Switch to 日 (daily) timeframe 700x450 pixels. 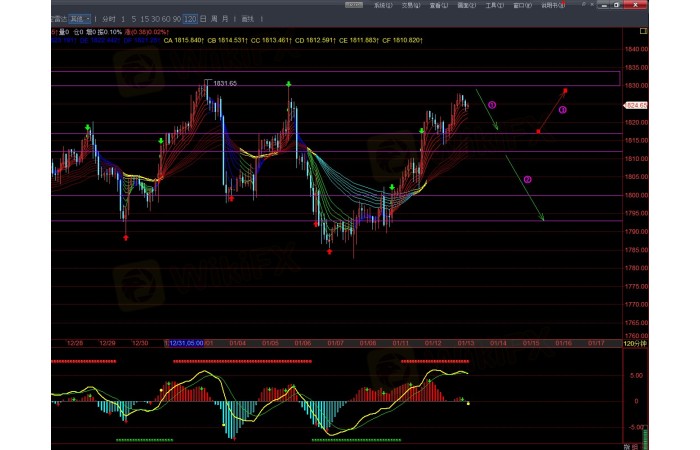(204, 19)
